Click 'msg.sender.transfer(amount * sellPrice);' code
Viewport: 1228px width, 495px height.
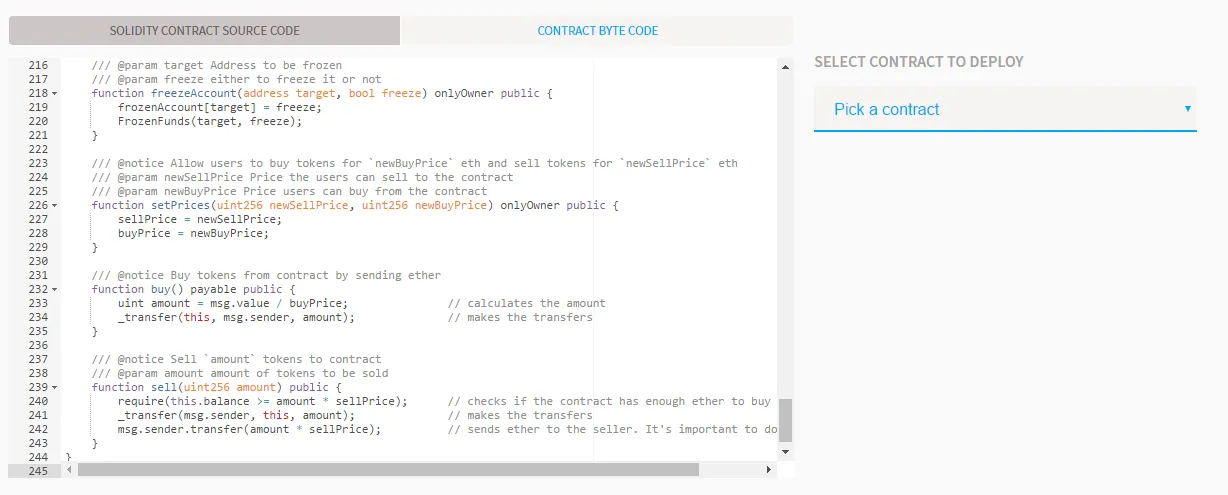click(250, 429)
